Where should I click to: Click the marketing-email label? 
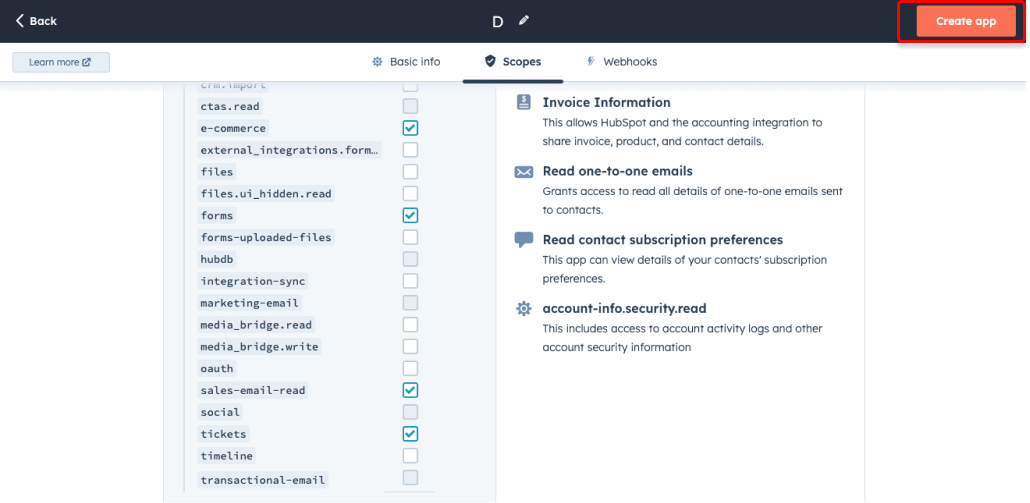[x=250, y=303]
